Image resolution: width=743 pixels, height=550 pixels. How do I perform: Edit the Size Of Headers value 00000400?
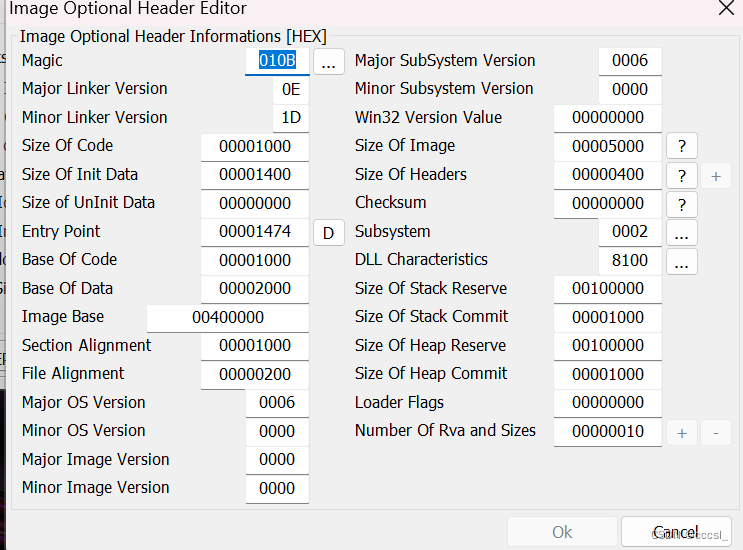click(x=608, y=175)
